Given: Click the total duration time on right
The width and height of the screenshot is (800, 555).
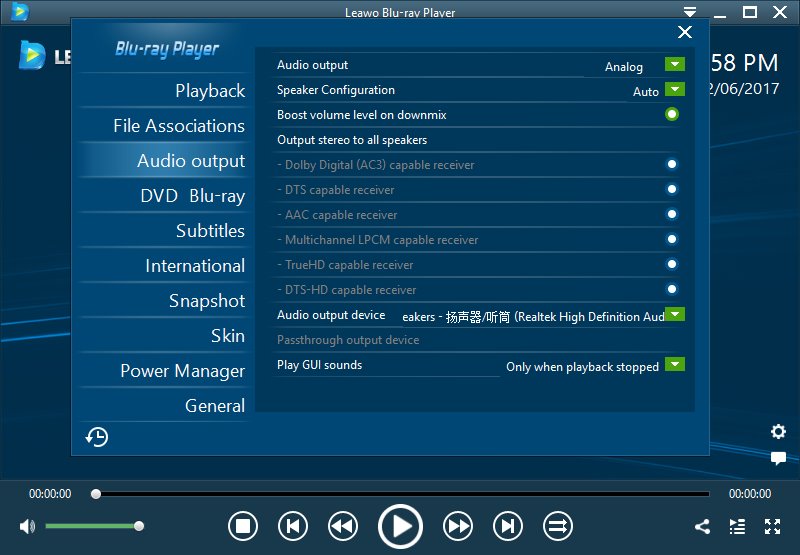Looking at the screenshot, I should point(749,494).
